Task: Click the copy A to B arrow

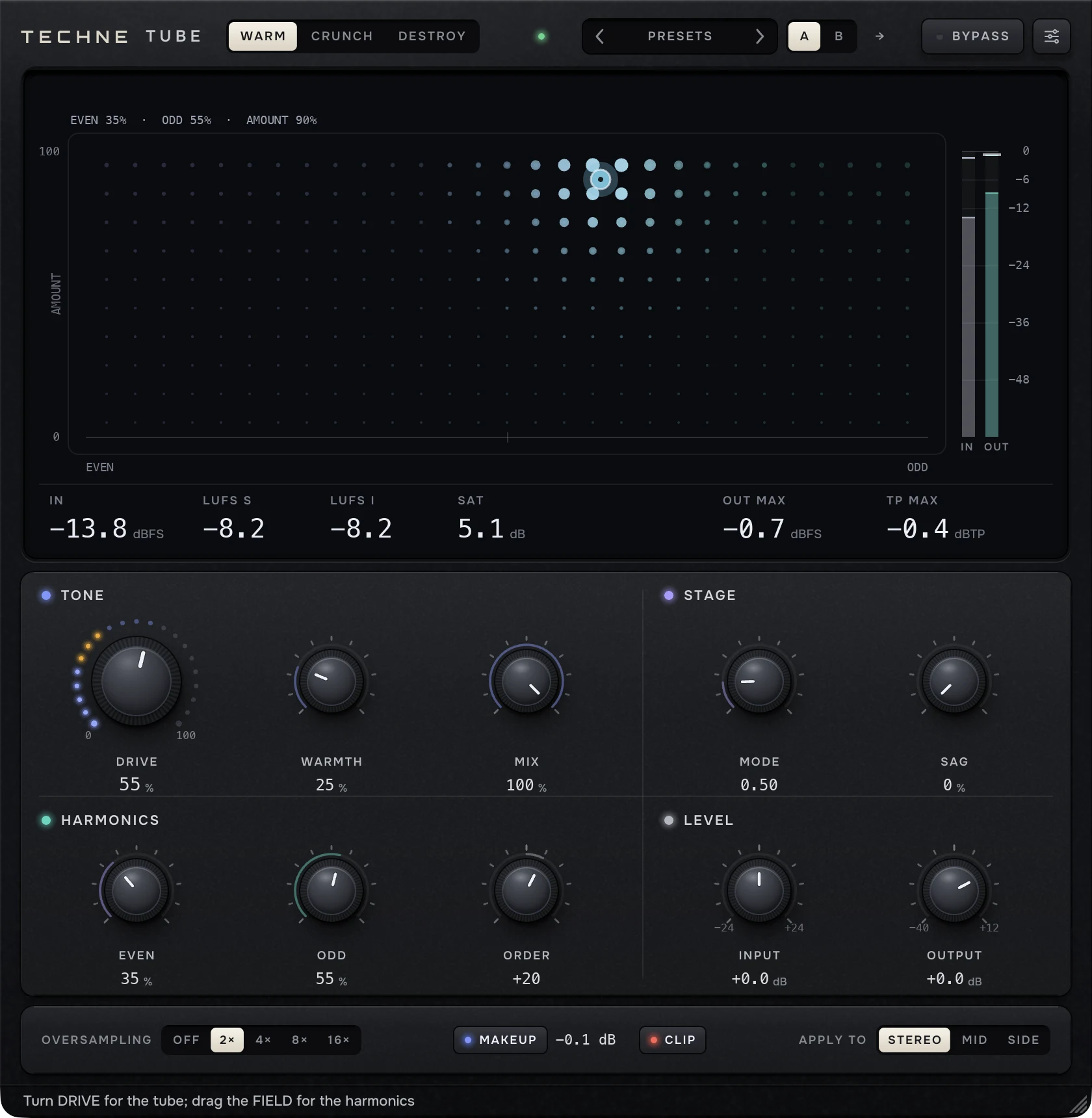Action: [x=879, y=36]
